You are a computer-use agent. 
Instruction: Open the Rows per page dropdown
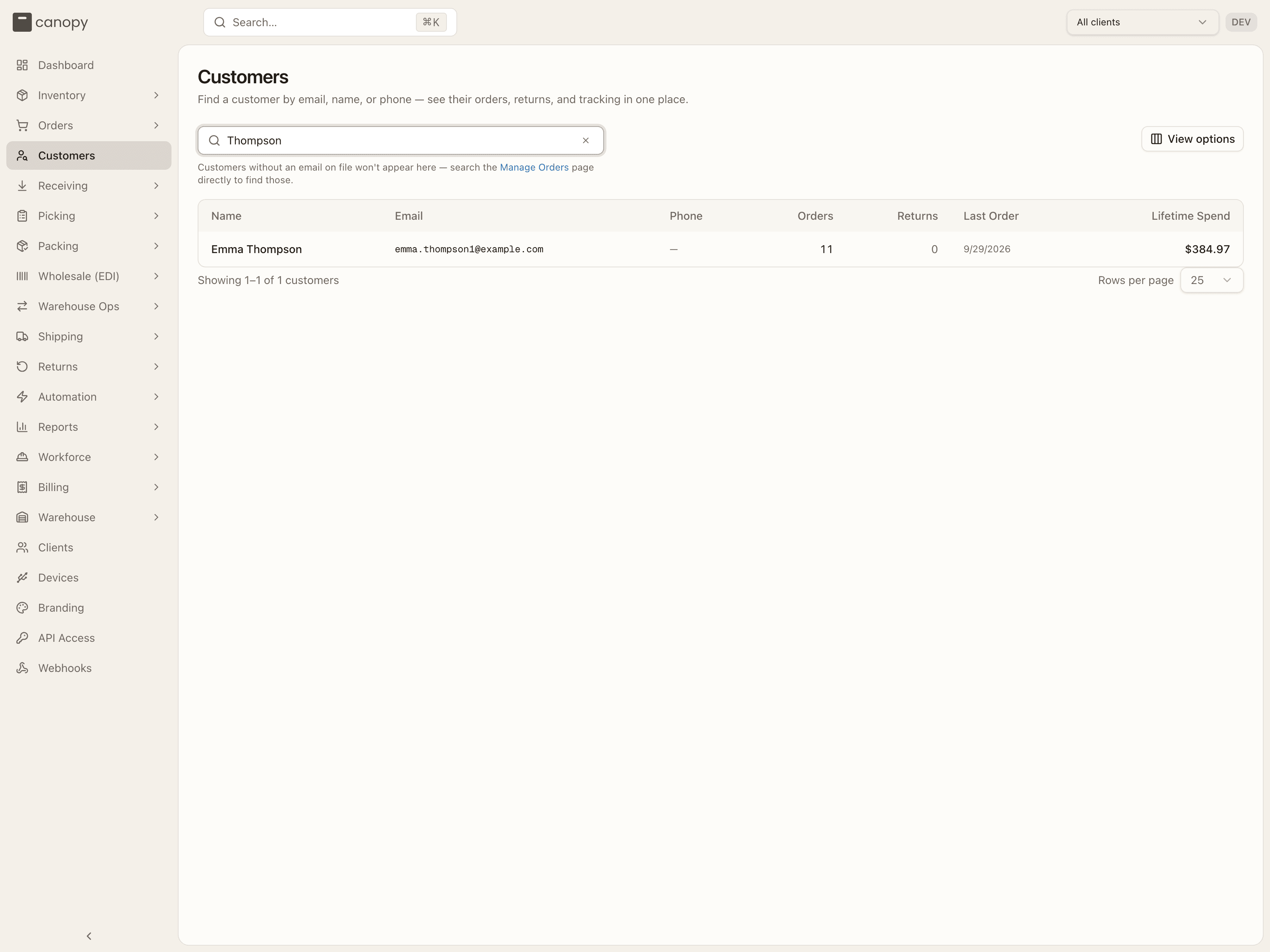[x=1211, y=280]
